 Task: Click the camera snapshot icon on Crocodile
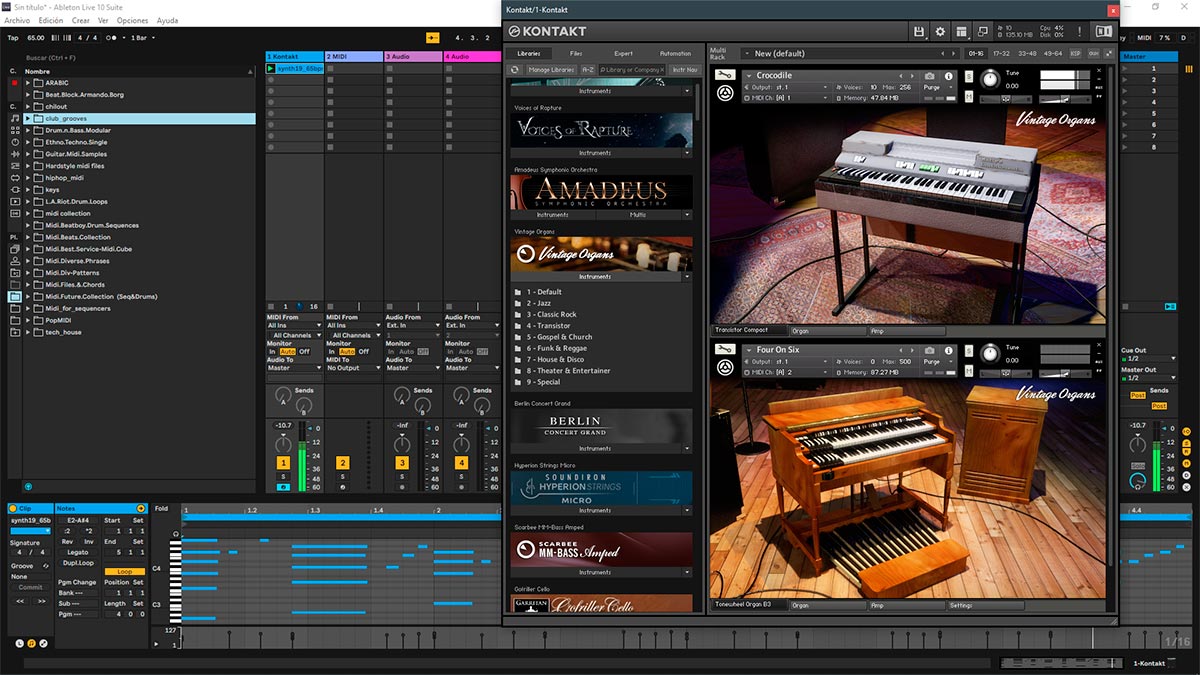[x=930, y=76]
